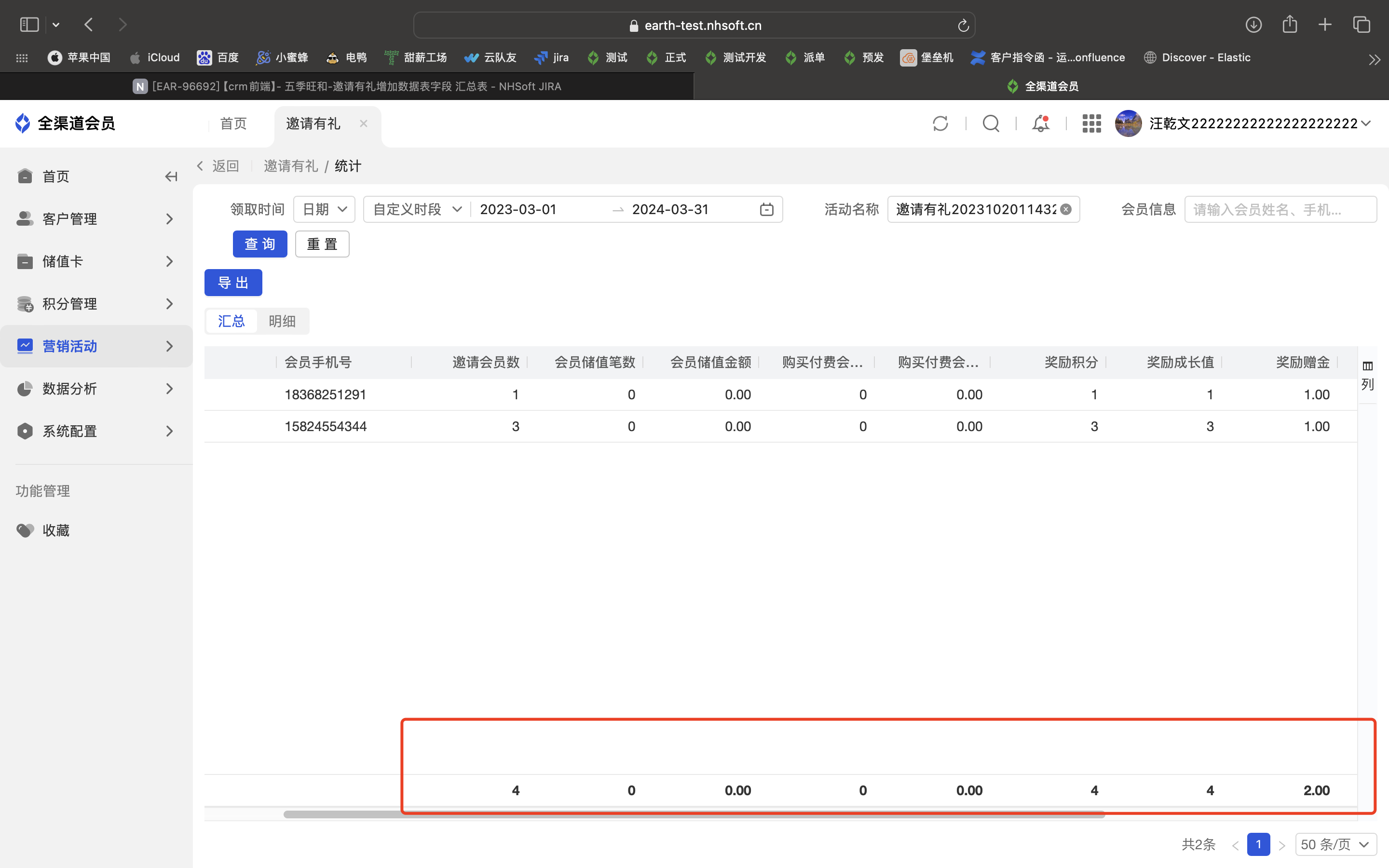
Task: Expand the 系统配置 sidebar menu
Action: (x=96, y=431)
